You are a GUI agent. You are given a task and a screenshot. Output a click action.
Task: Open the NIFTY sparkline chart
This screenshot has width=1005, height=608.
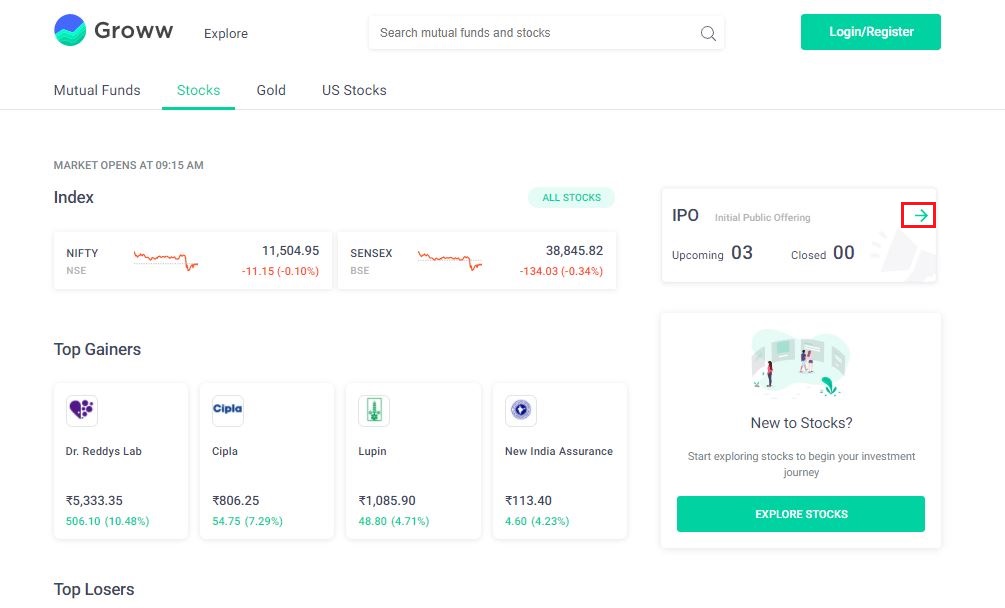click(166, 260)
